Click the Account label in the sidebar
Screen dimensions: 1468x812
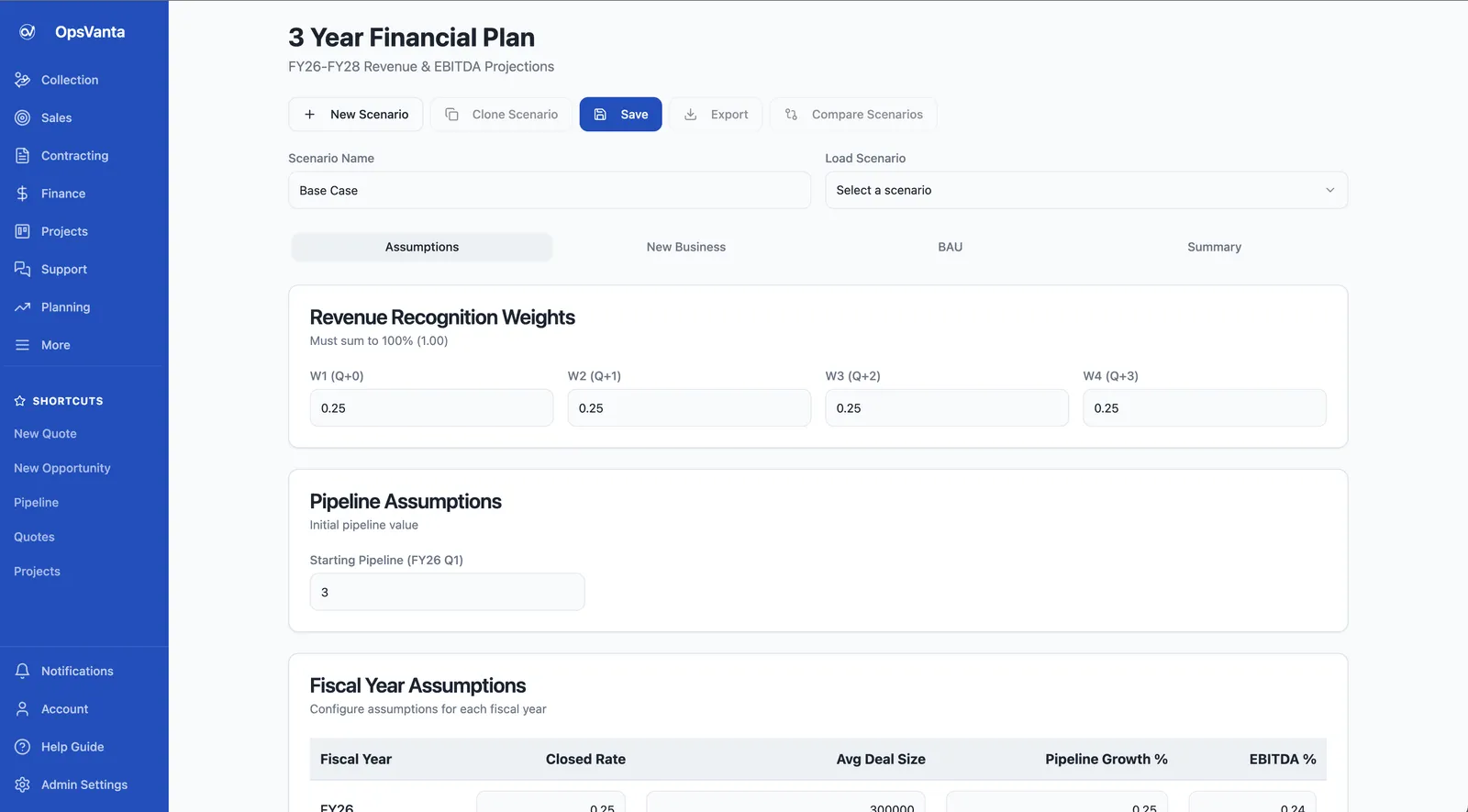click(x=65, y=709)
